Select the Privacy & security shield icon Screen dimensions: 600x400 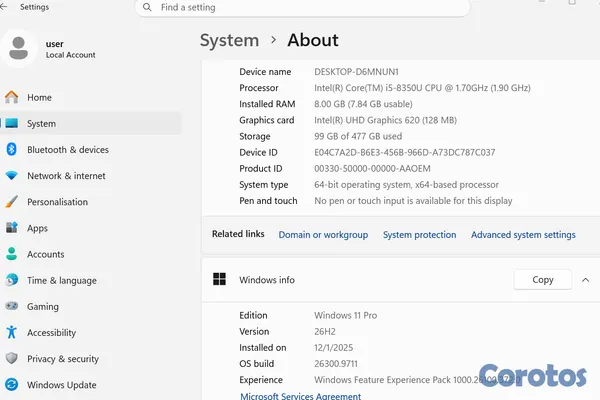point(11,358)
